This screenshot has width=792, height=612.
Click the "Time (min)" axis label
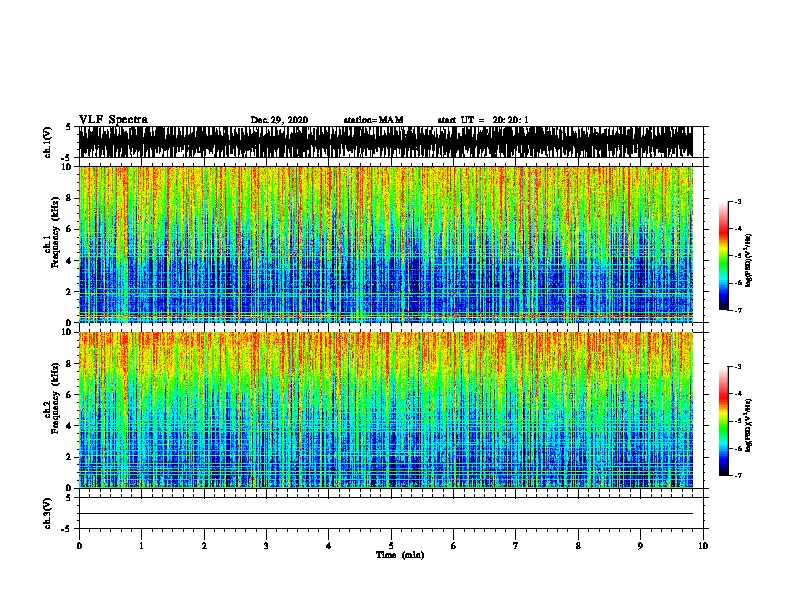pyautogui.click(x=400, y=555)
